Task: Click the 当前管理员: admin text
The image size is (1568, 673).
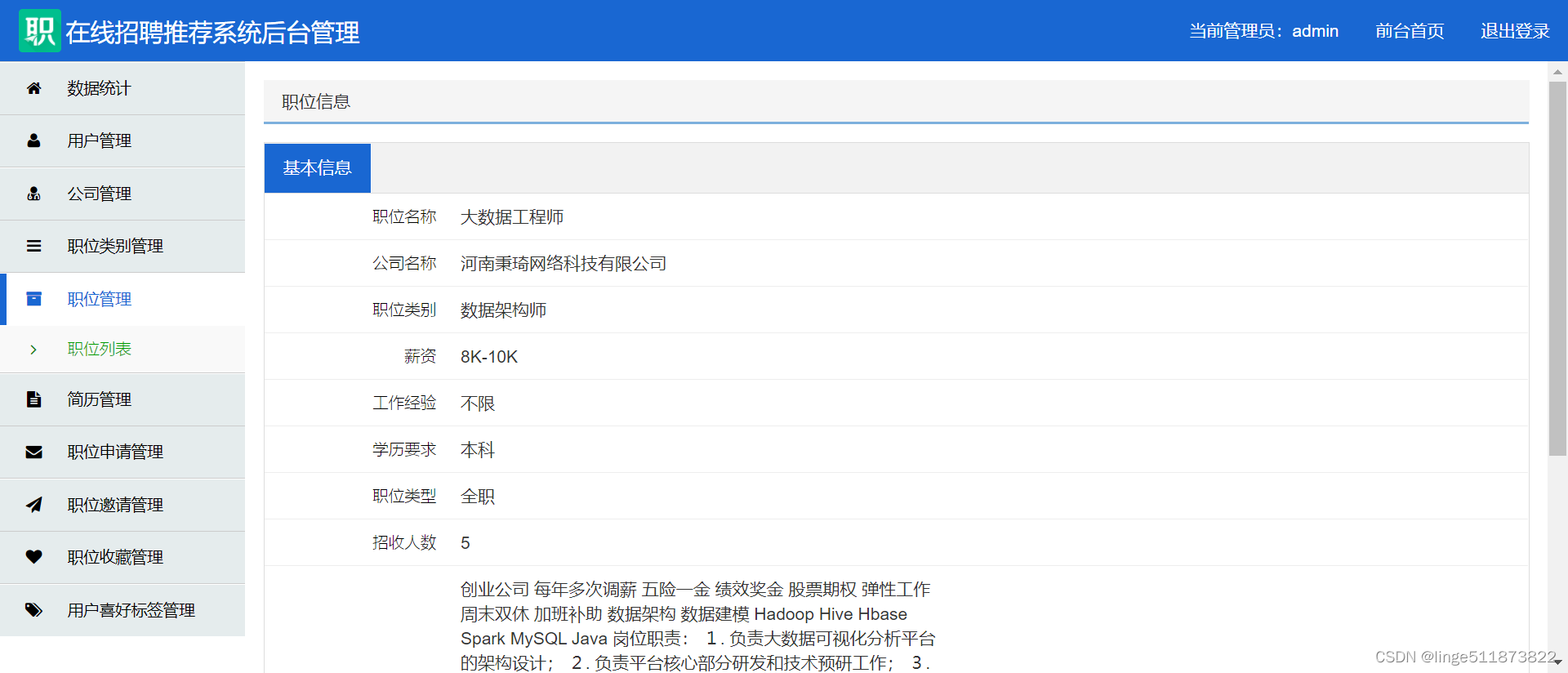Action: pos(1263,31)
